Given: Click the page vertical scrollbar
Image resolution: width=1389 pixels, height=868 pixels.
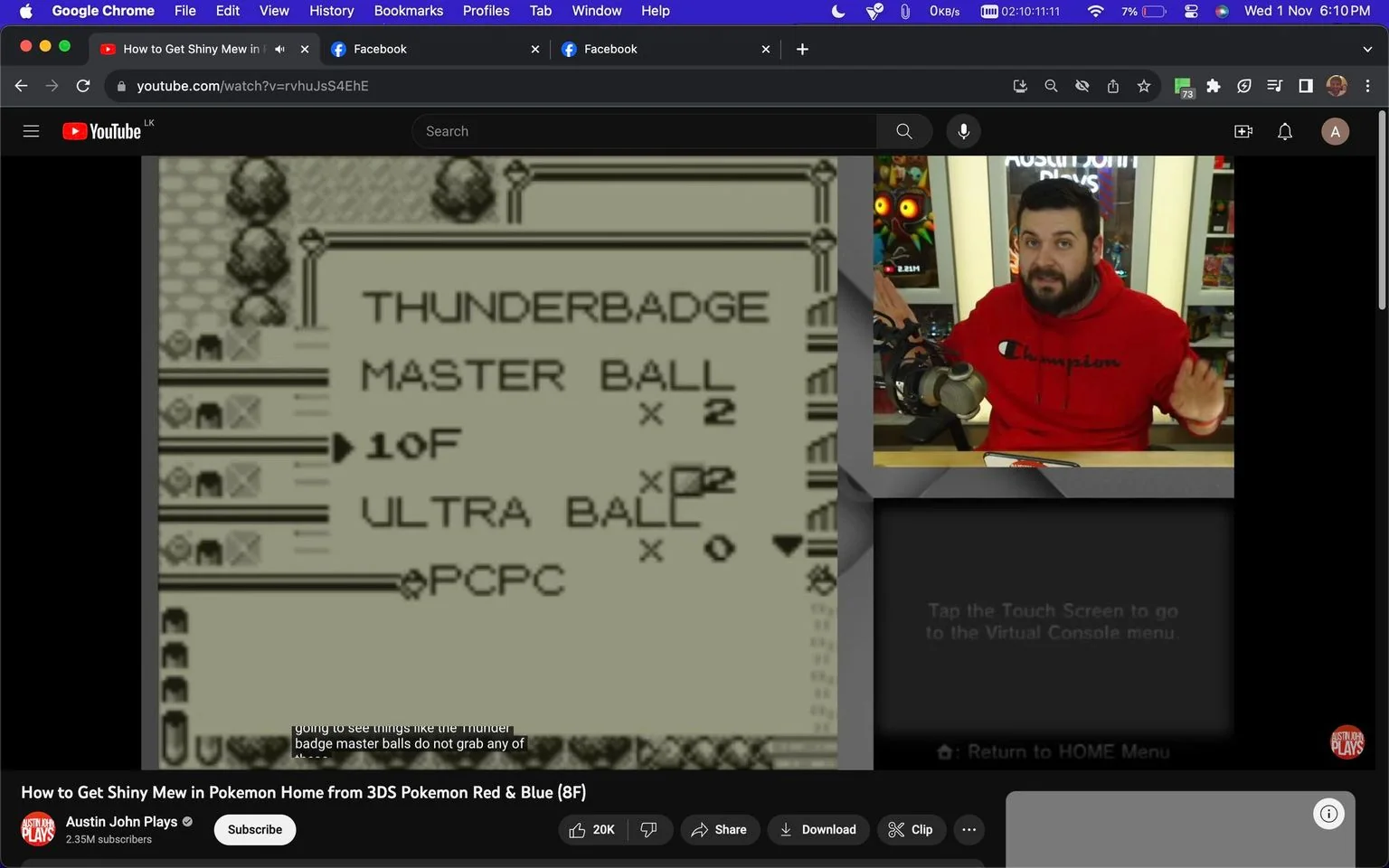Looking at the screenshot, I should pos(1382,210).
